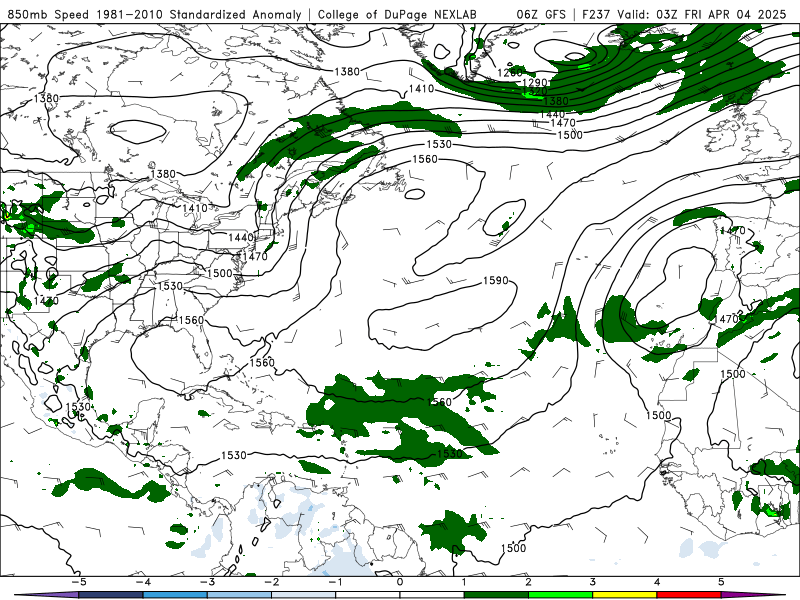Click the 1320 contour label
Viewport: 800px width, 600px height.
(535, 92)
